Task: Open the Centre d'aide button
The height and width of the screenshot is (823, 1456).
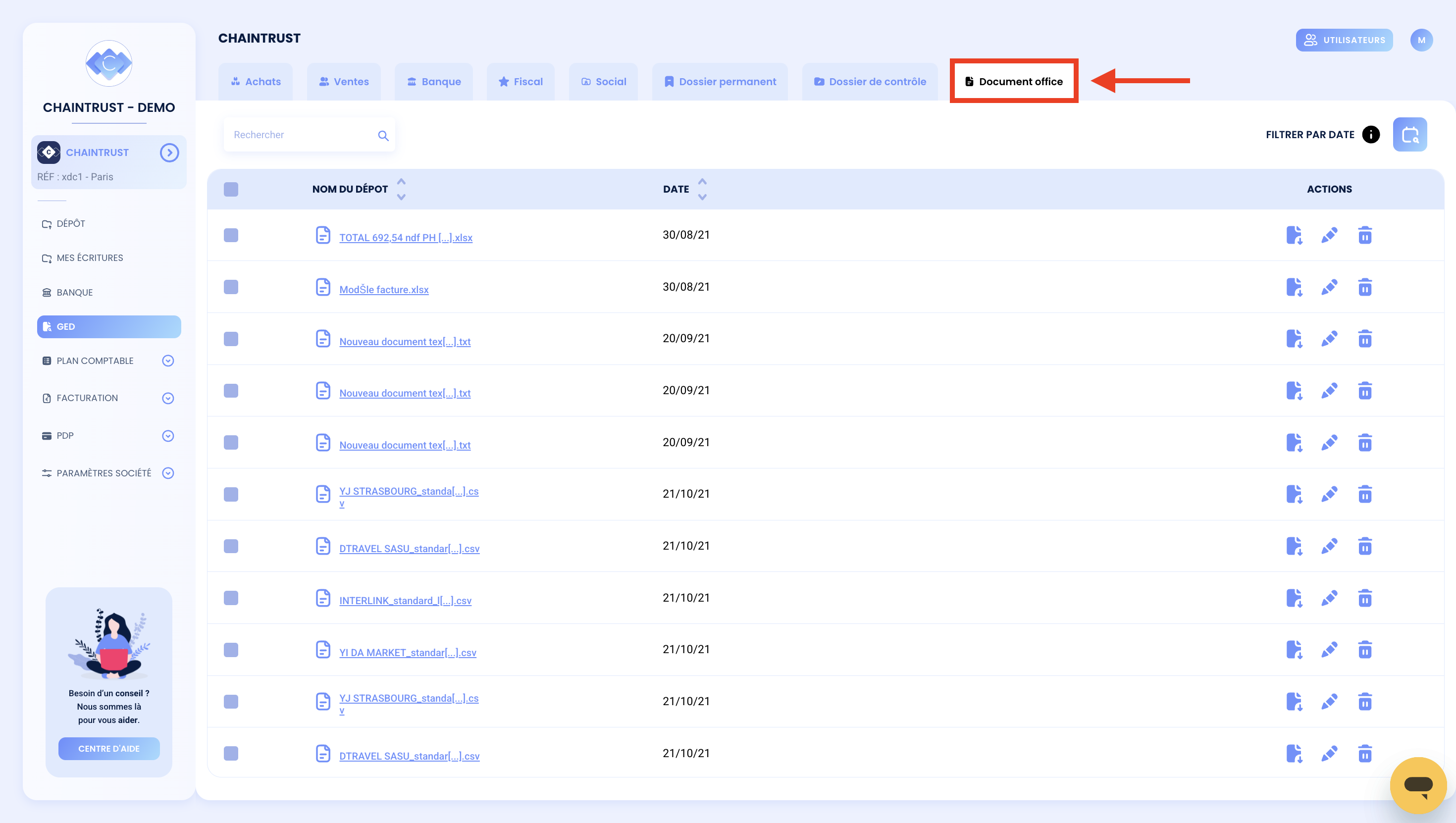Action: coord(109,748)
